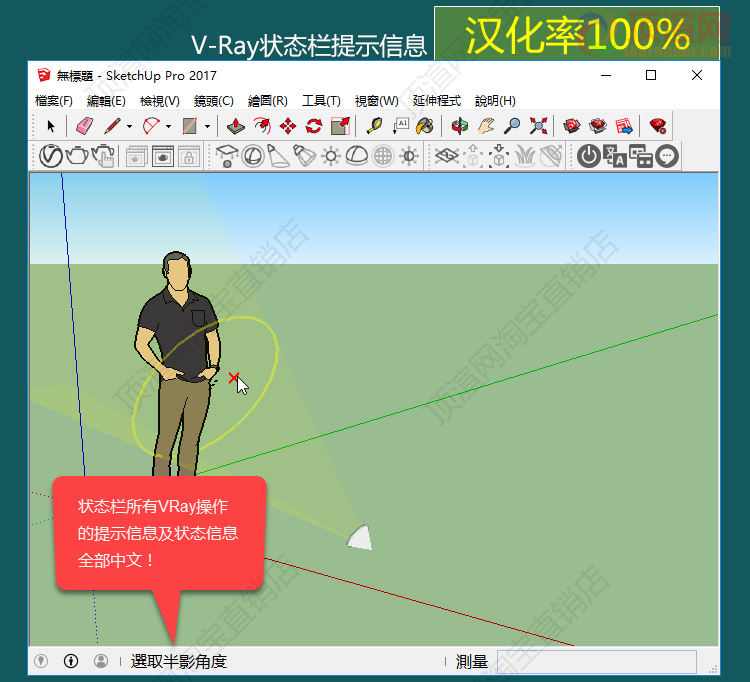
Task: Click the Zoom Extents icon
Action: (538, 126)
